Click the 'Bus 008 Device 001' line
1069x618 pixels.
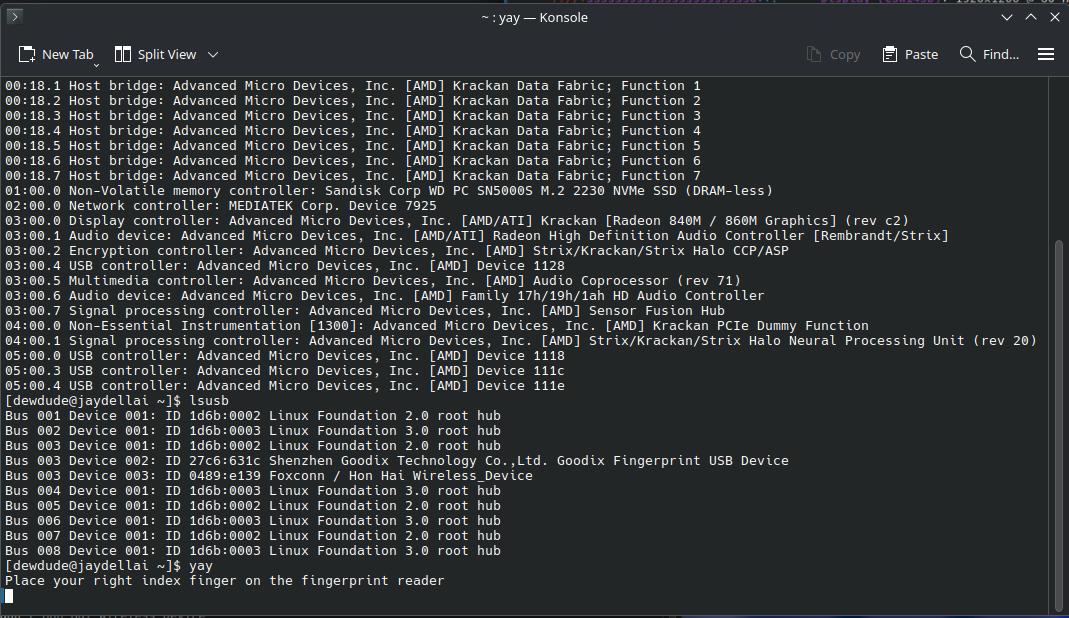(253, 550)
